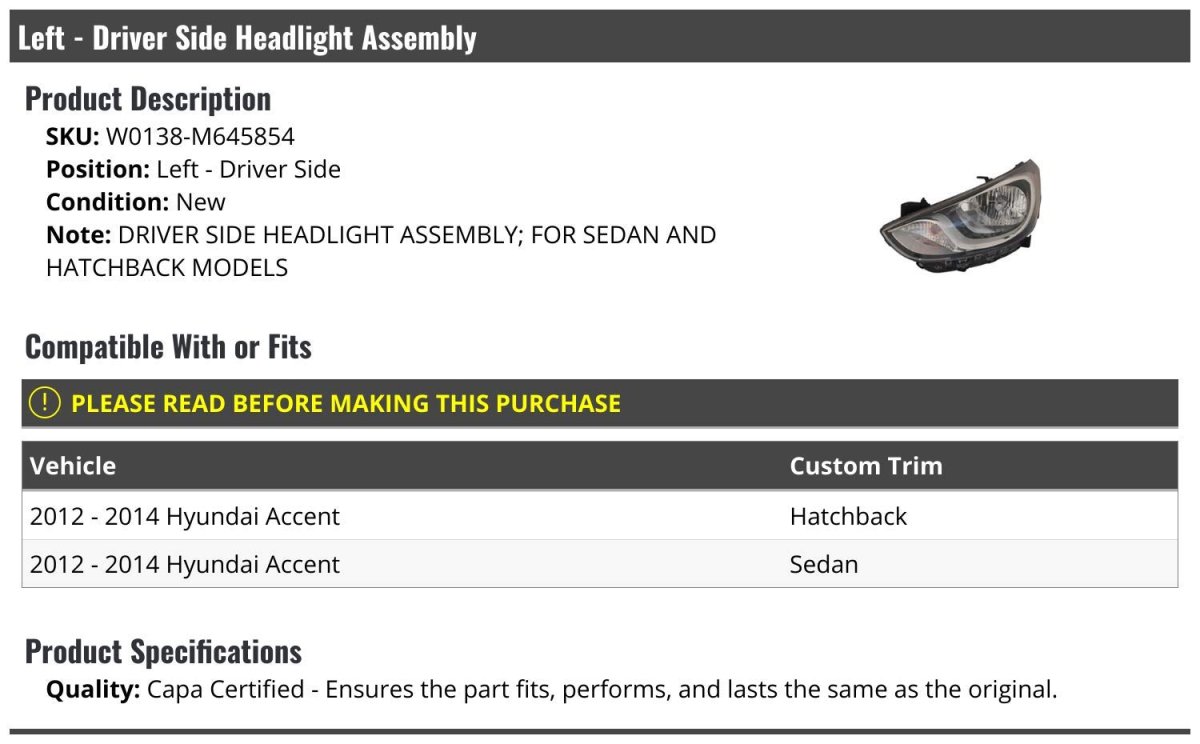1200x744 pixels.
Task: Click the Note text about sedan and hatchback
Action: point(416,236)
